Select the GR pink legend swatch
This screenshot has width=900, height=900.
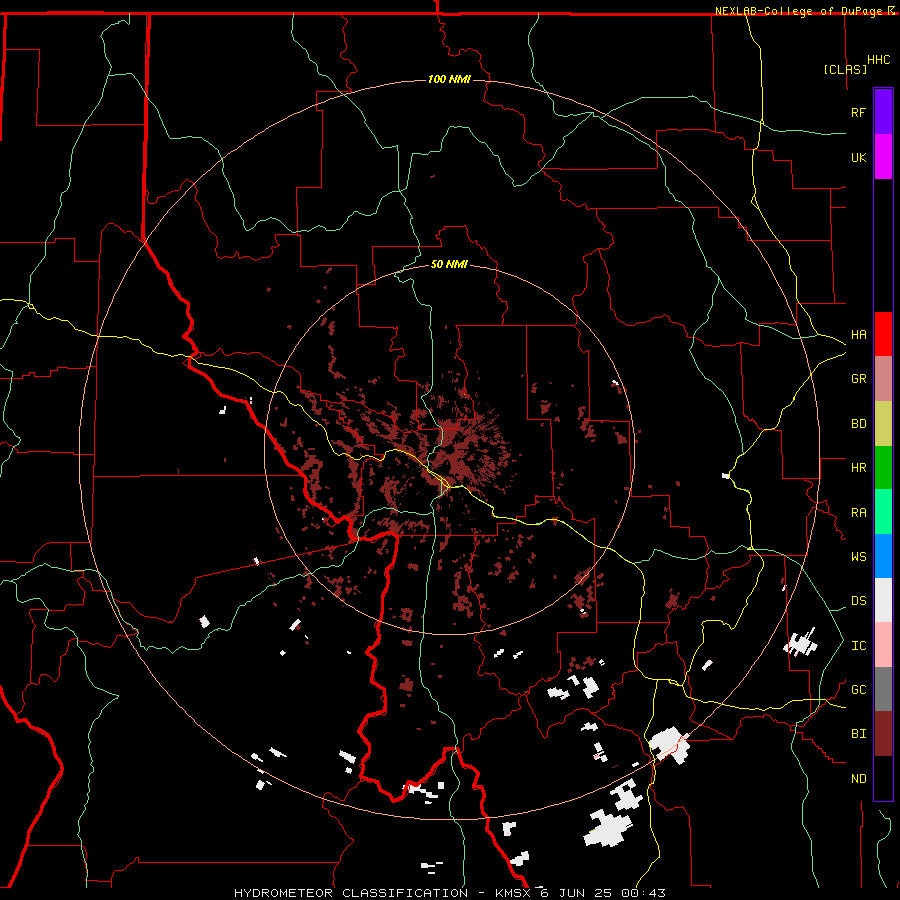883,379
